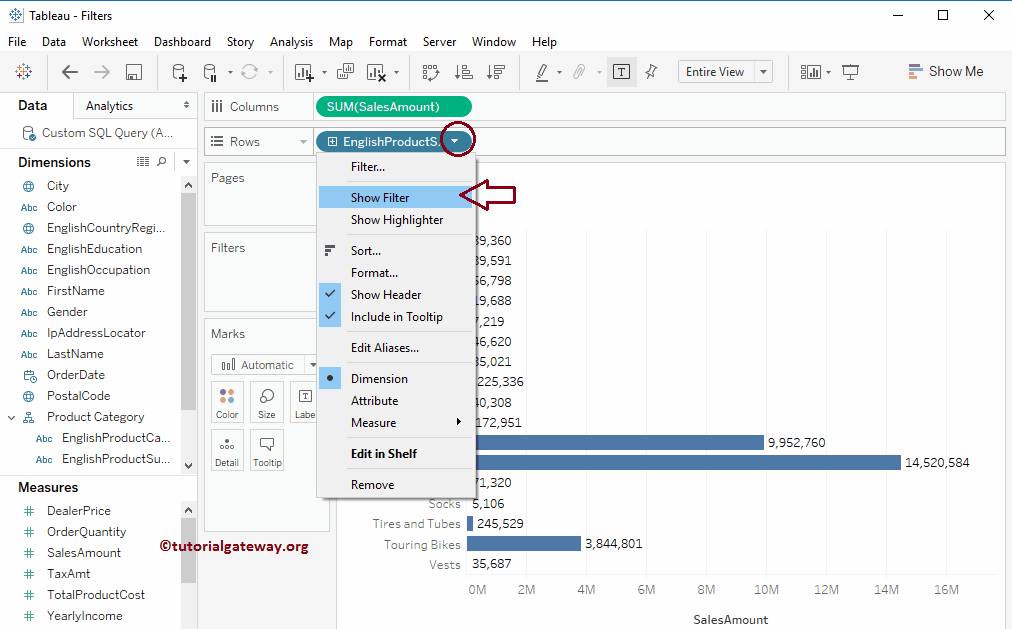Screen dimensions: 1012x629
Task: Click the Touring Bikes bar in chart
Action: [524, 544]
